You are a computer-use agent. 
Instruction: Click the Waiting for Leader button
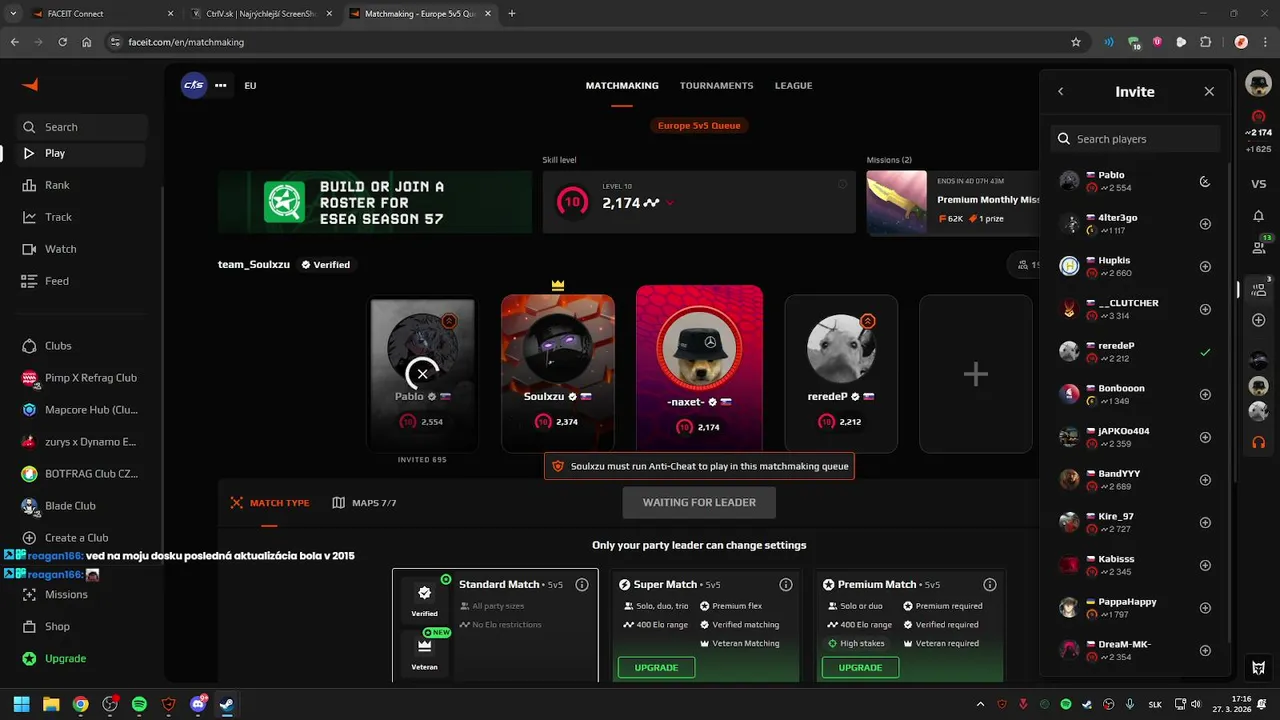pos(699,502)
